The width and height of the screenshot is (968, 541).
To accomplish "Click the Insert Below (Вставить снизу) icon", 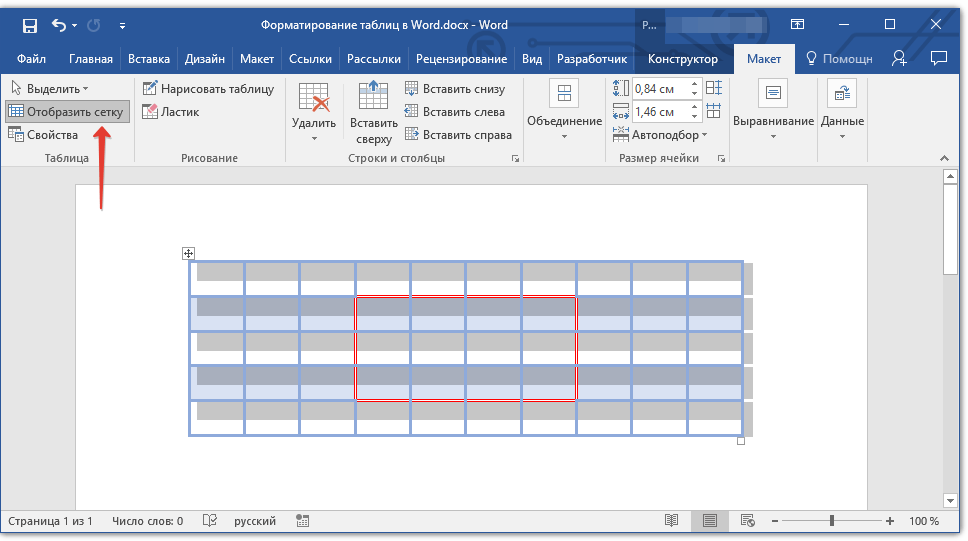I will coord(411,89).
